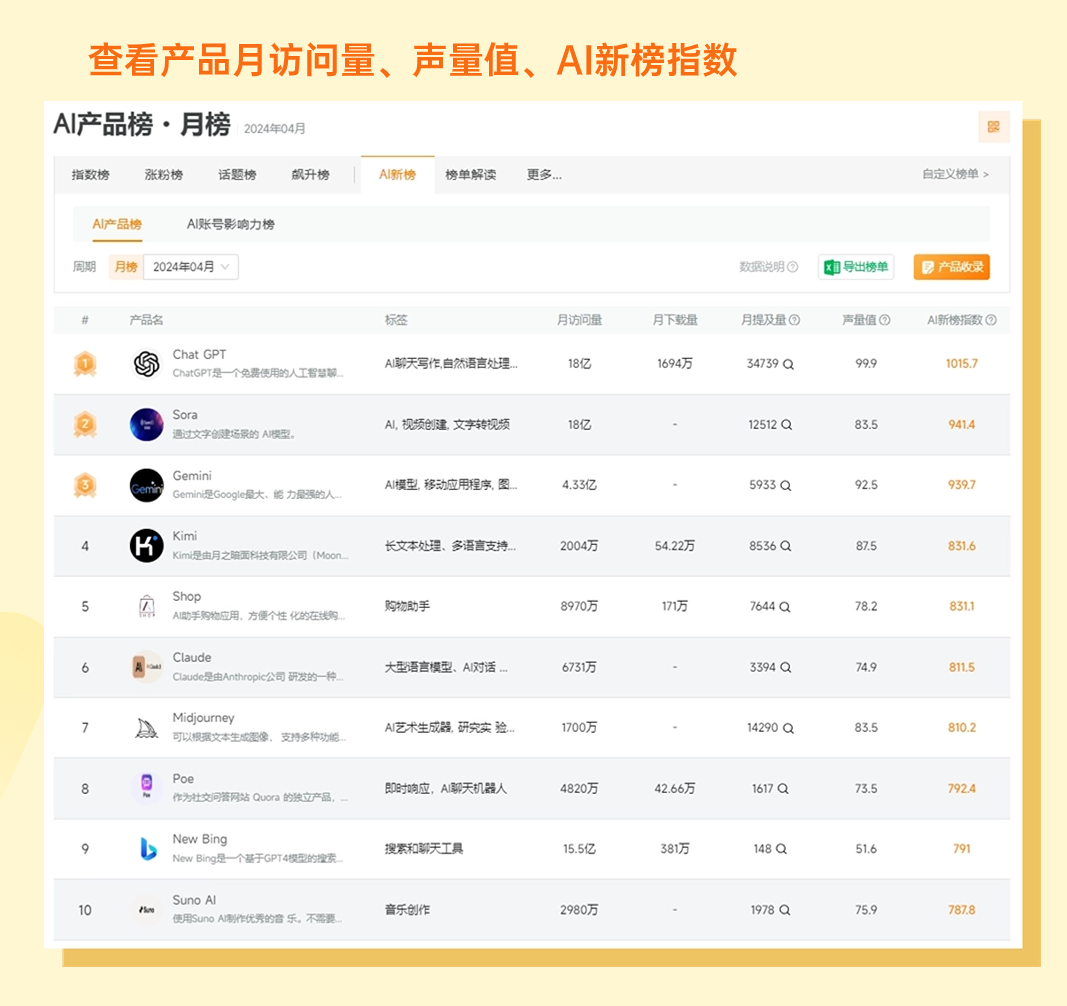Image resolution: width=1067 pixels, height=1006 pixels.
Task: Click the search icon beside 5933 mentions
Action: tap(785, 485)
